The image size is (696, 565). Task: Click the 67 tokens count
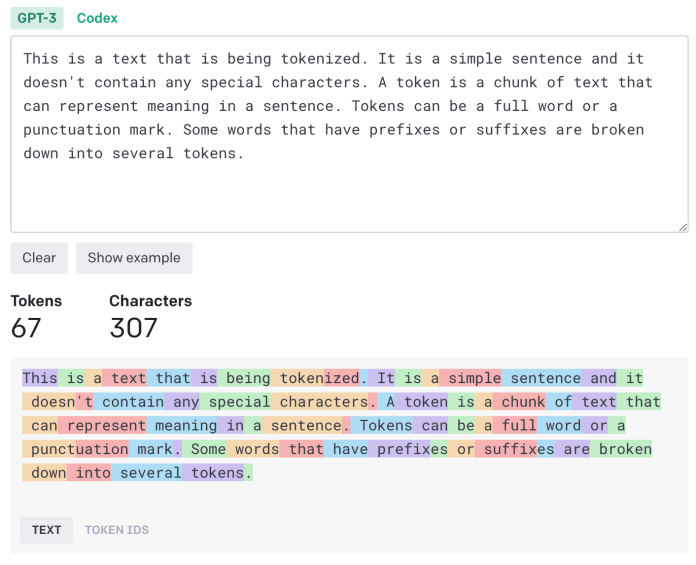(26, 327)
